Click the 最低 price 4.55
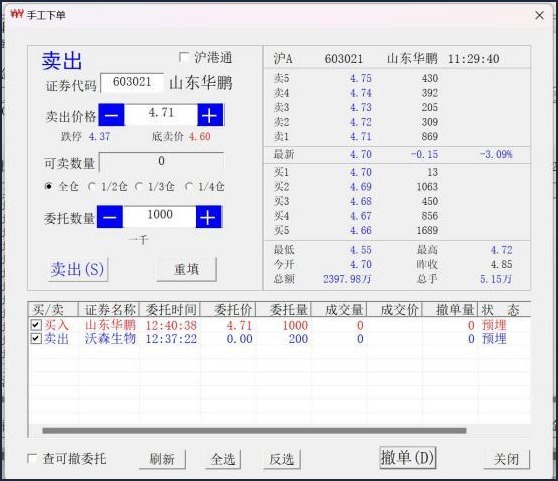 [361, 250]
